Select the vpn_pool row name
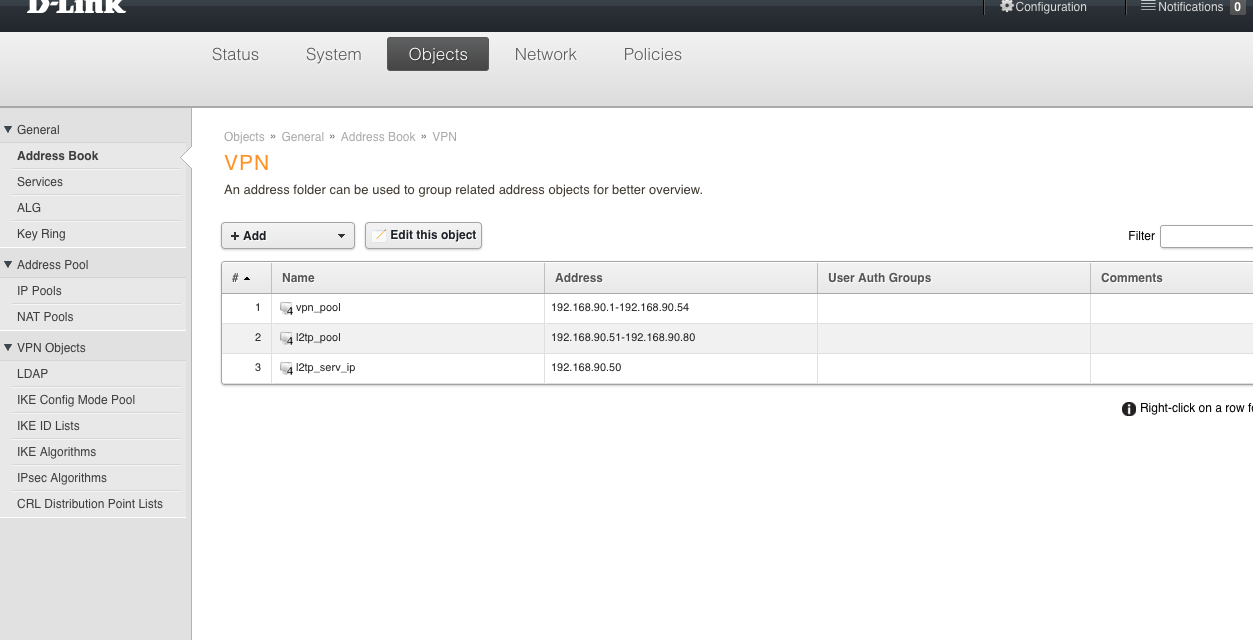 318,307
